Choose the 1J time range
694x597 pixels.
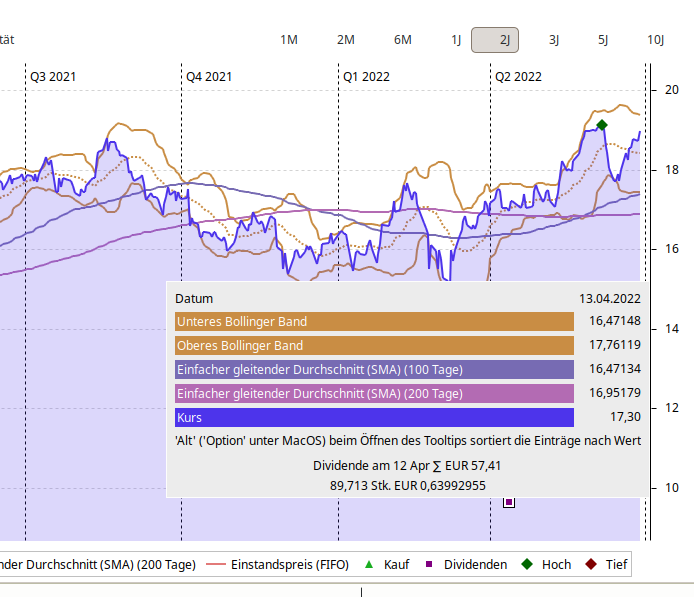pos(456,40)
